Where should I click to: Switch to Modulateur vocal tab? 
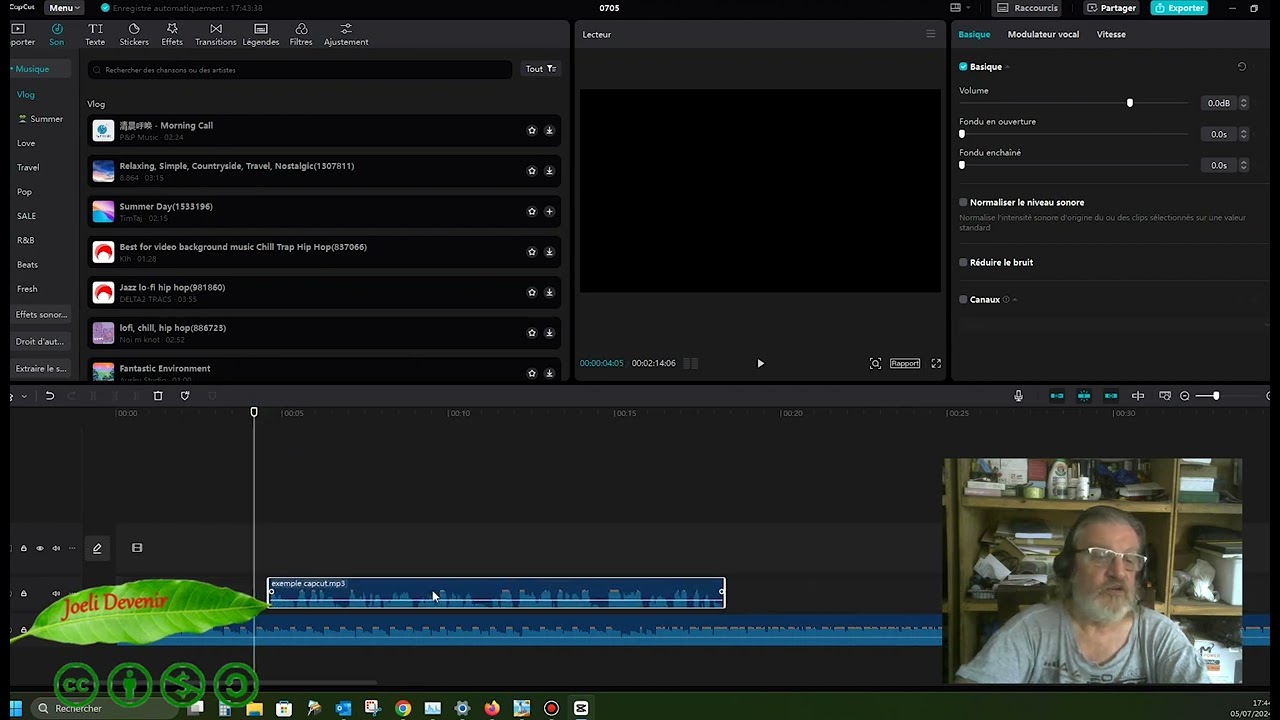1043,34
